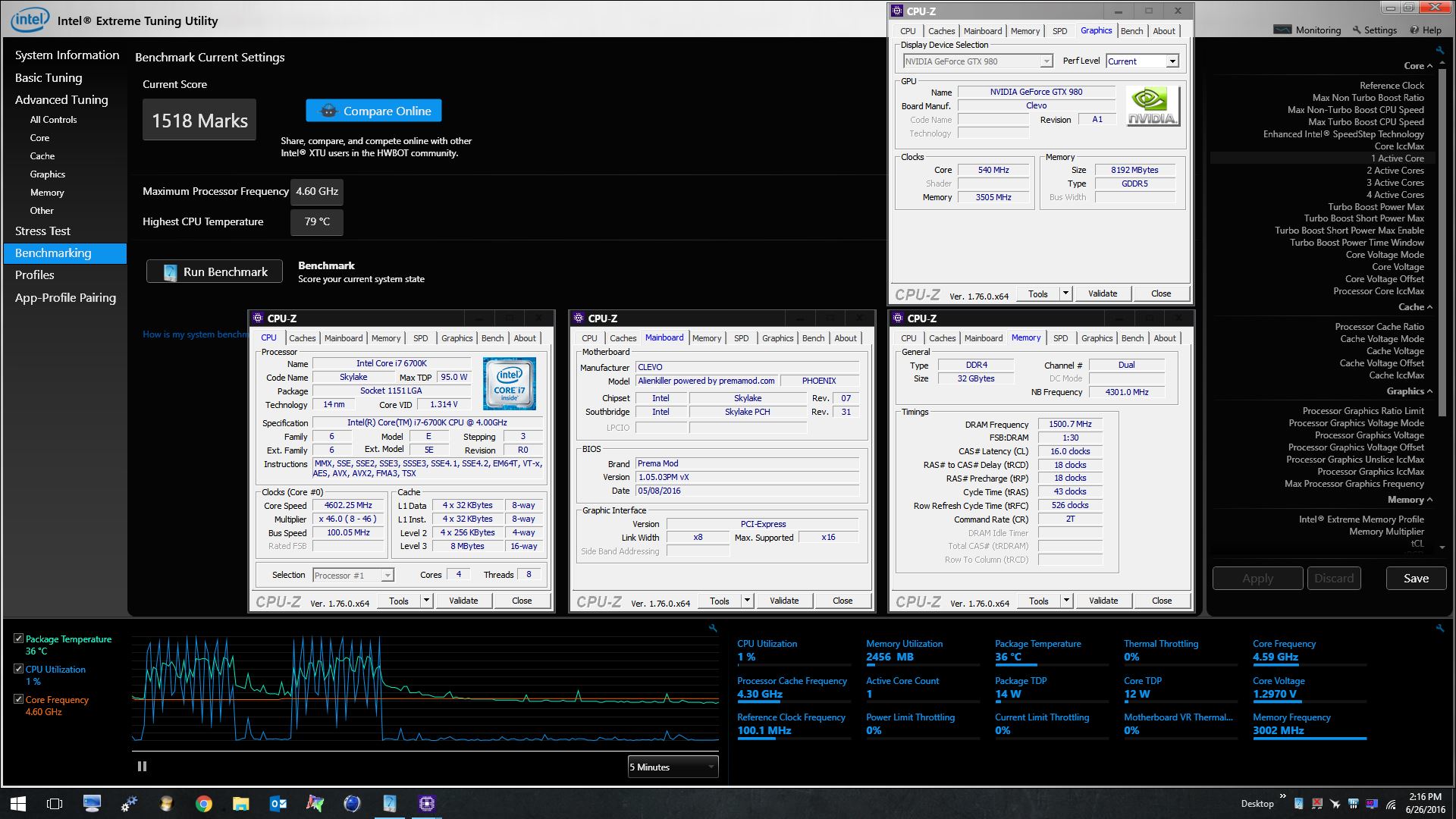1456x819 pixels.
Task: Open the Help question mark icon
Action: click(1414, 30)
